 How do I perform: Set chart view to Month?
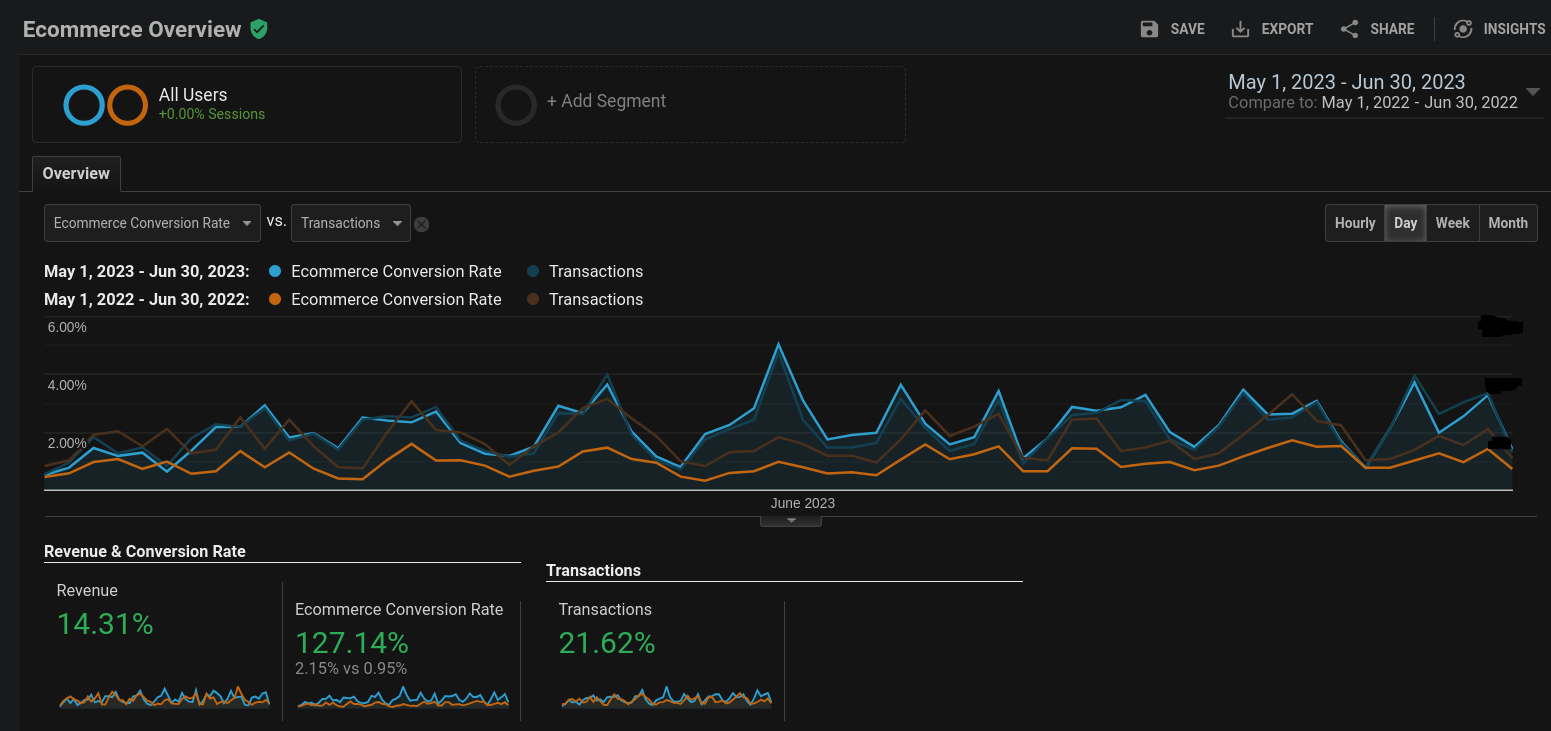pyautogui.click(x=1507, y=223)
